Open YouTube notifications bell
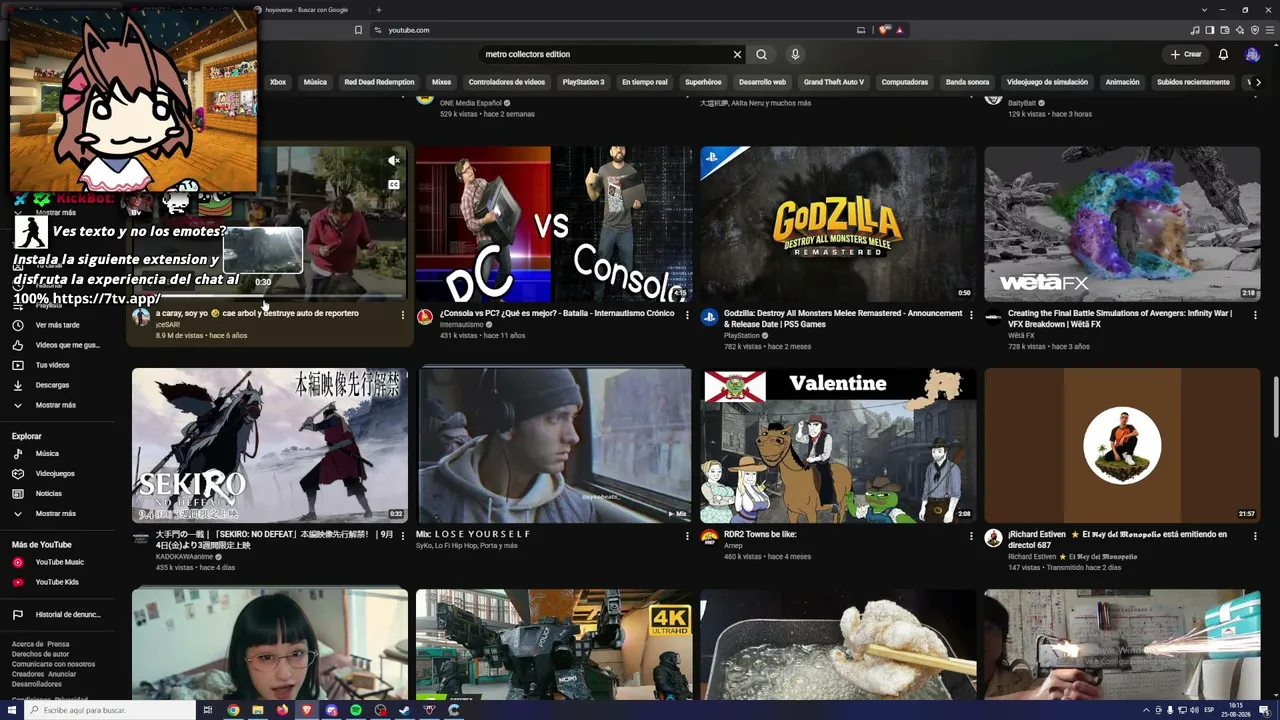Screen dimensions: 1280x720 (x=1223, y=54)
